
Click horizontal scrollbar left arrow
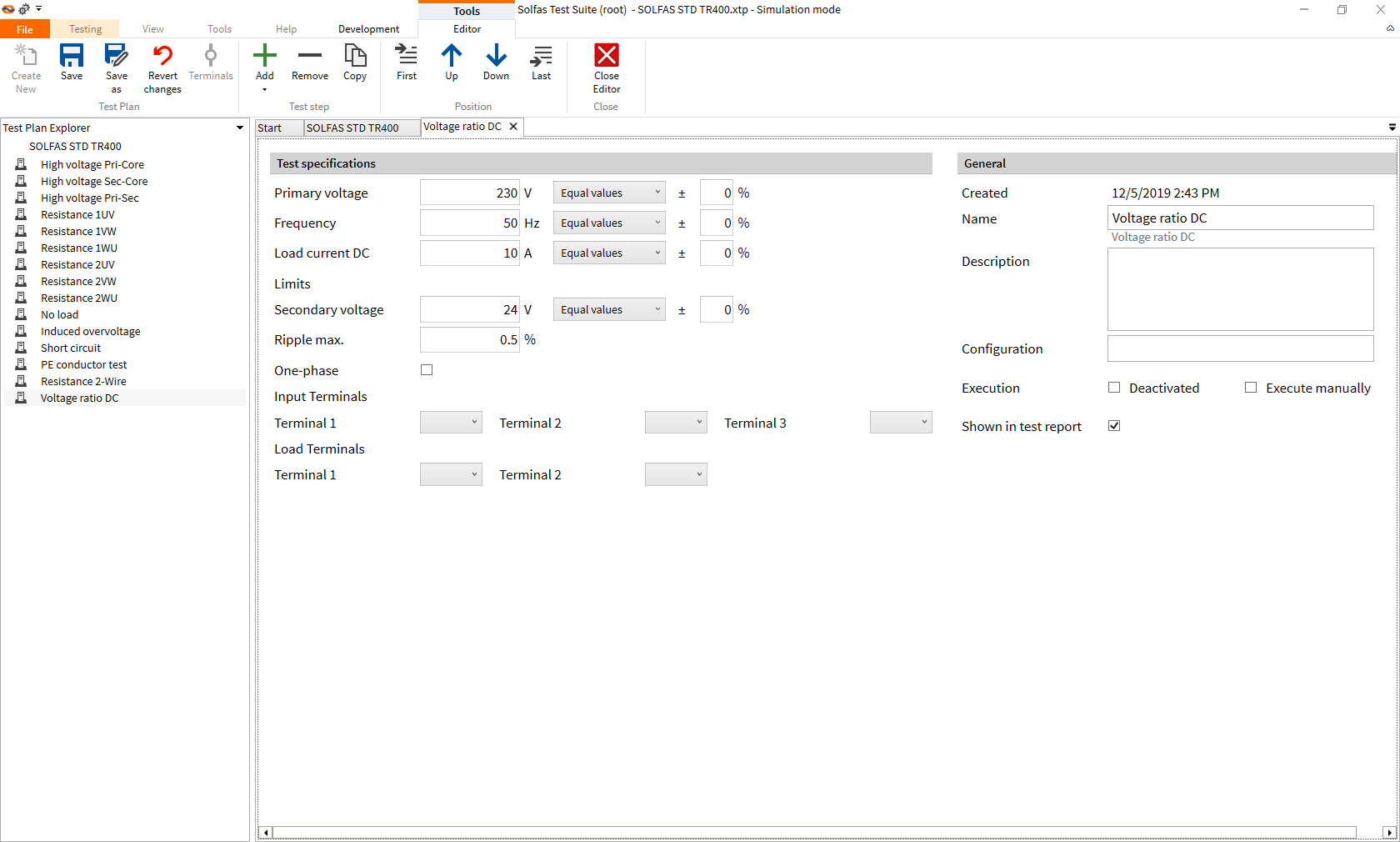pos(266,832)
